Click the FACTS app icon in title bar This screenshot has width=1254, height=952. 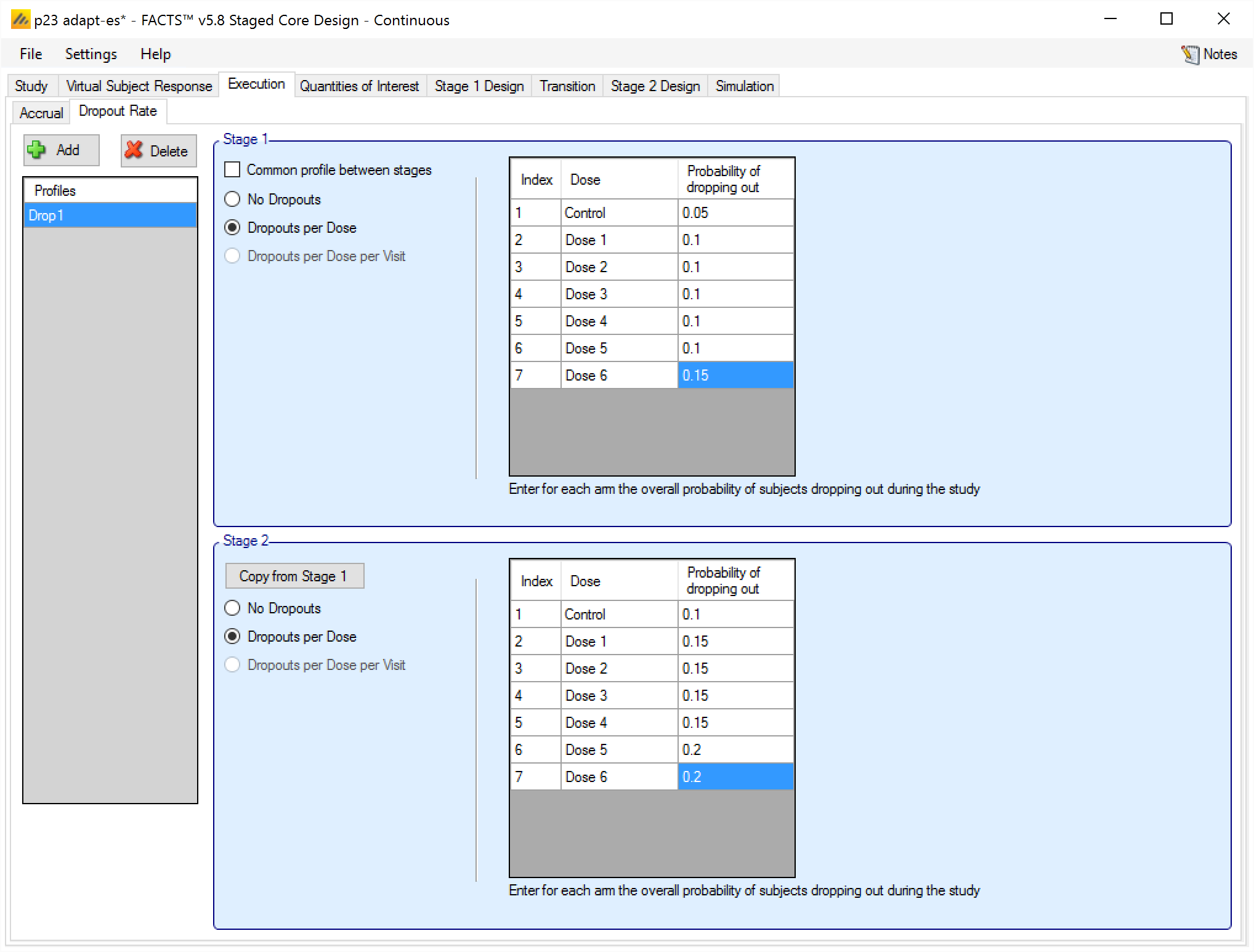coord(20,20)
